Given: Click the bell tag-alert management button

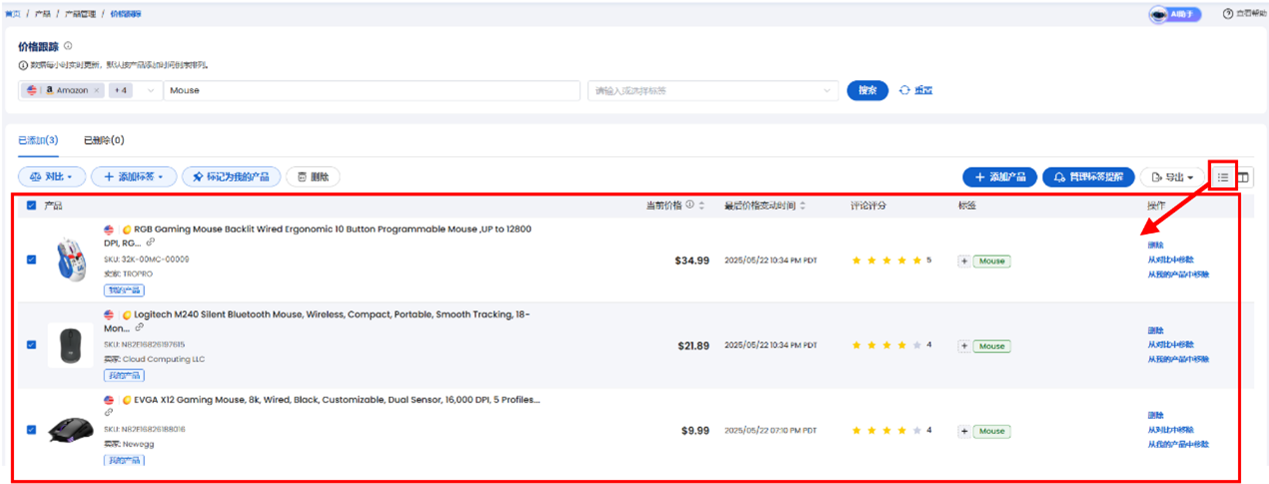Looking at the screenshot, I should pos(1088,177).
